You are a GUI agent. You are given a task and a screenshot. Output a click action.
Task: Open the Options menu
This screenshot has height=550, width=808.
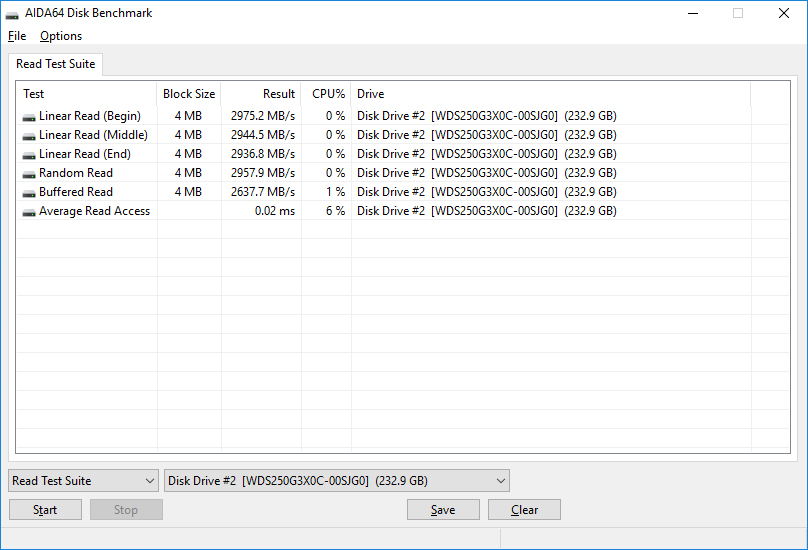[61, 36]
